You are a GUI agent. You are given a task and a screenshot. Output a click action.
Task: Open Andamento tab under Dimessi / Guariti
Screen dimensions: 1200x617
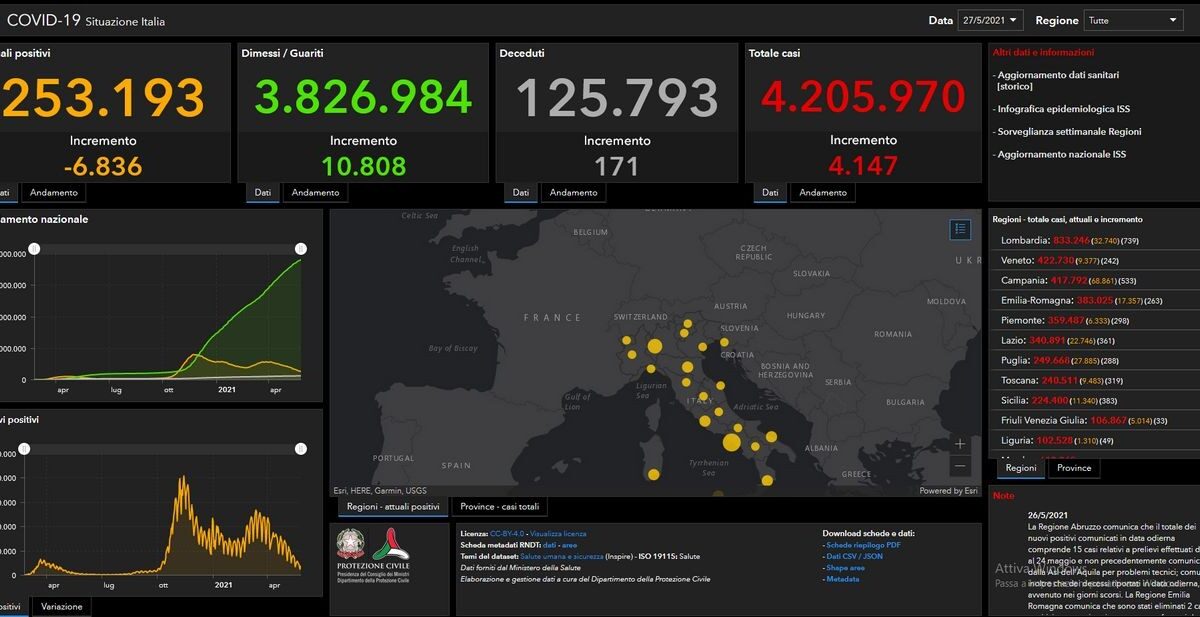coord(315,193)
